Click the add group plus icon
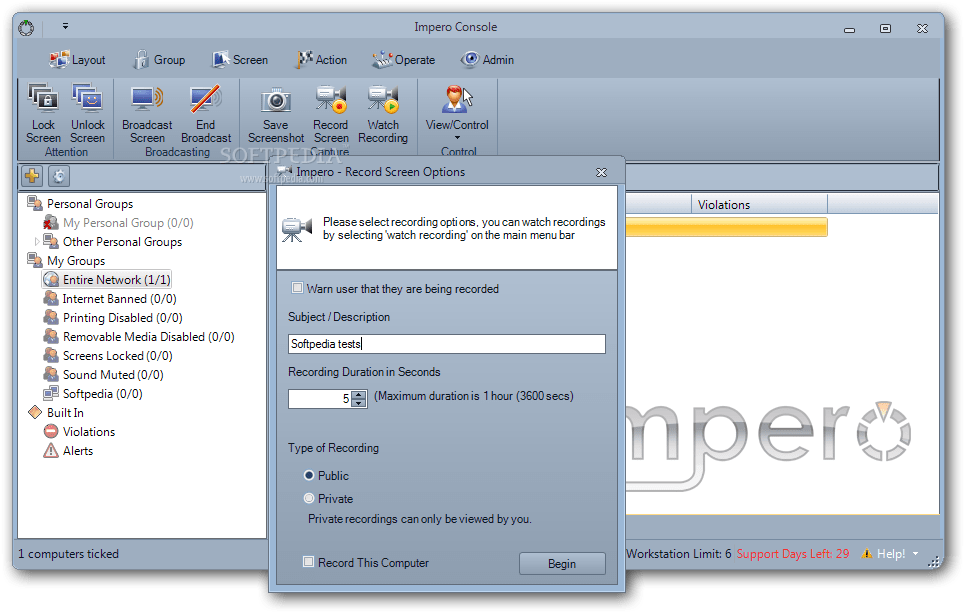The image size is (965, 613). pos(32,176)
